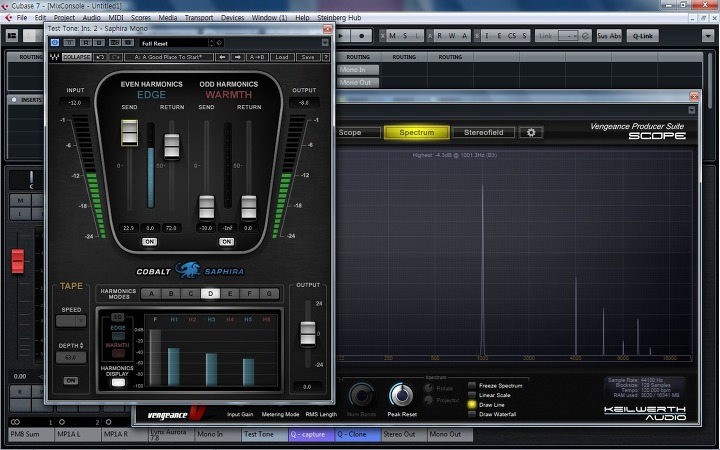
Task: Click the Cubase logo in menu bar
Action: (8, 18)
